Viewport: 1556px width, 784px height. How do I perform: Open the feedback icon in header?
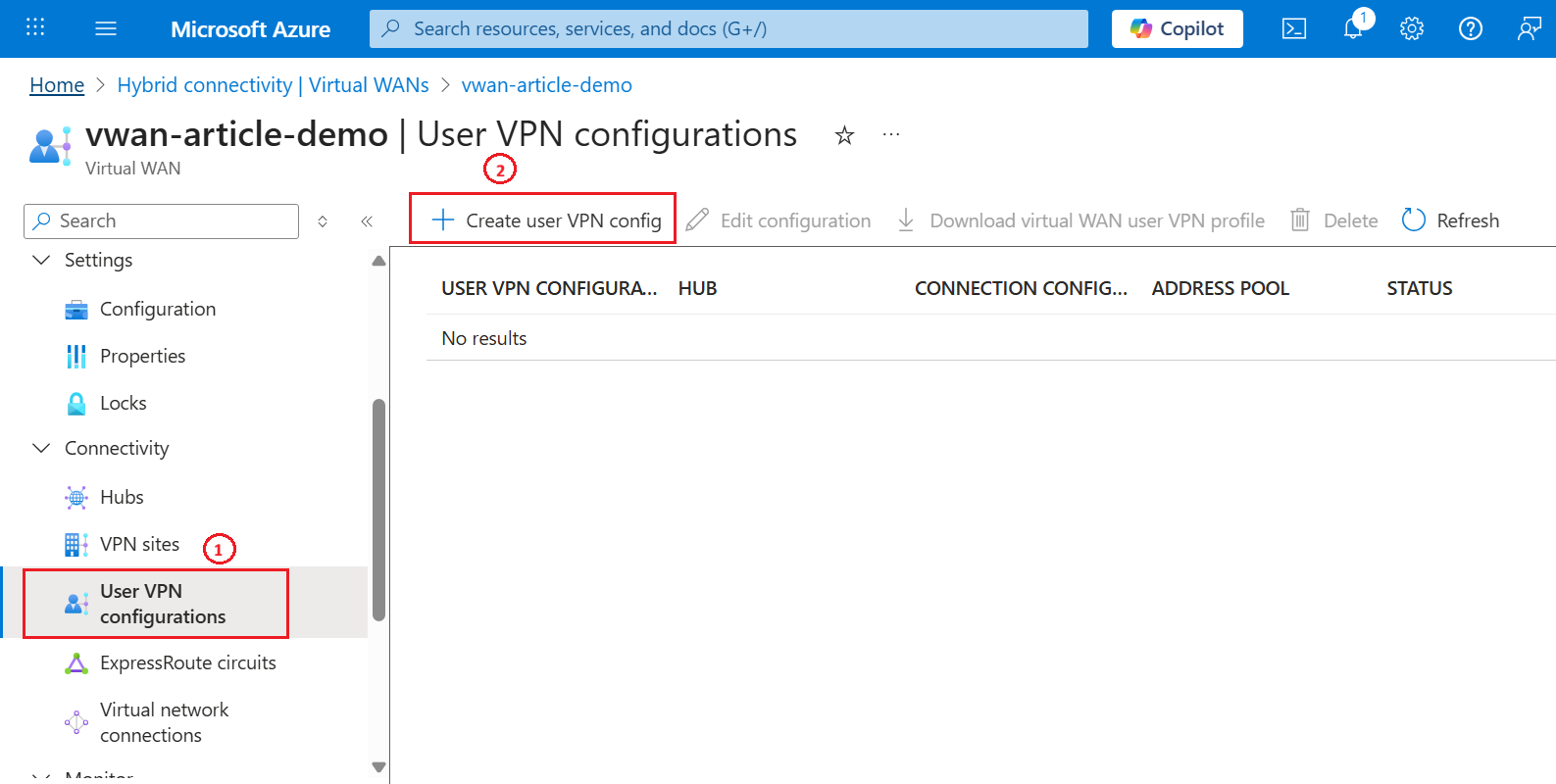1529,28
